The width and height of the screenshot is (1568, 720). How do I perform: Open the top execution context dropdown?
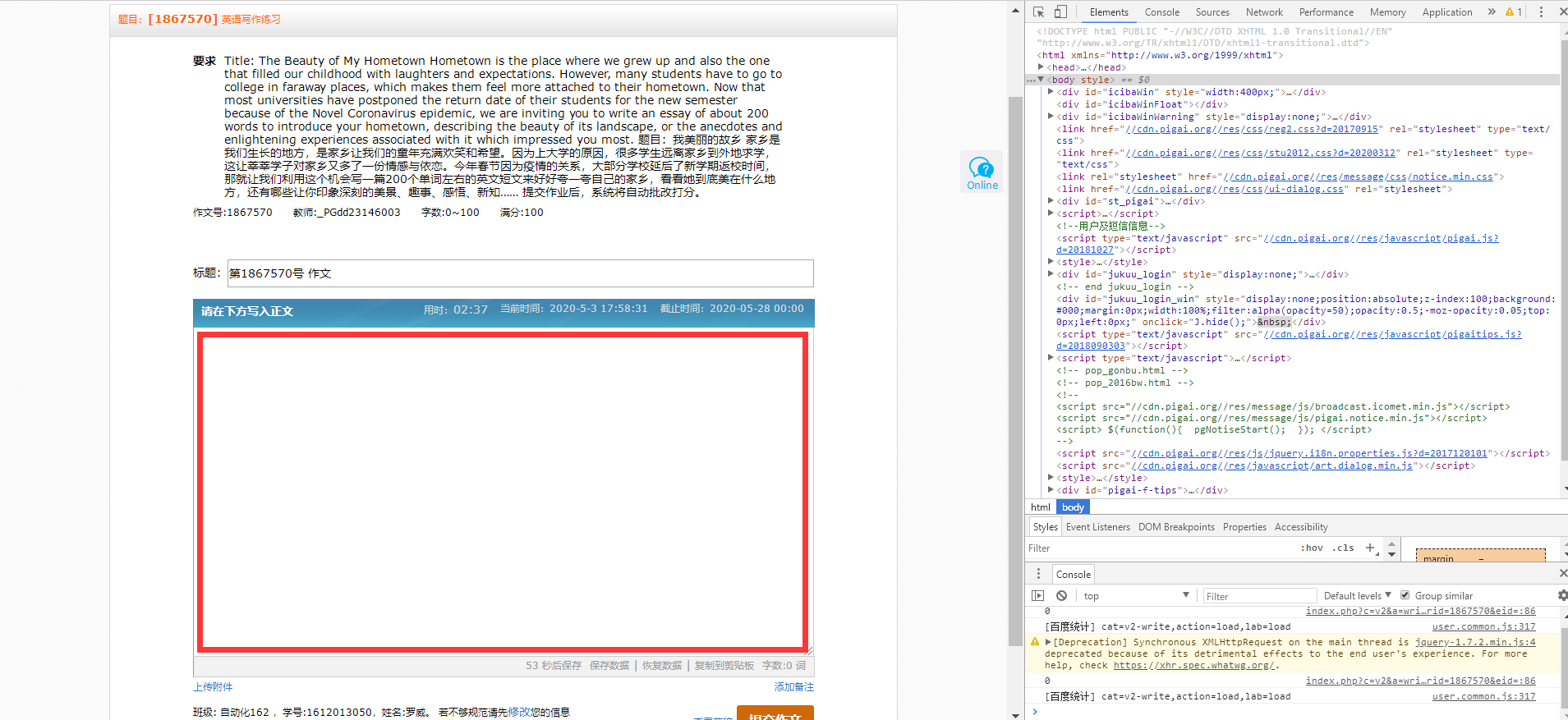[1136, 596]
